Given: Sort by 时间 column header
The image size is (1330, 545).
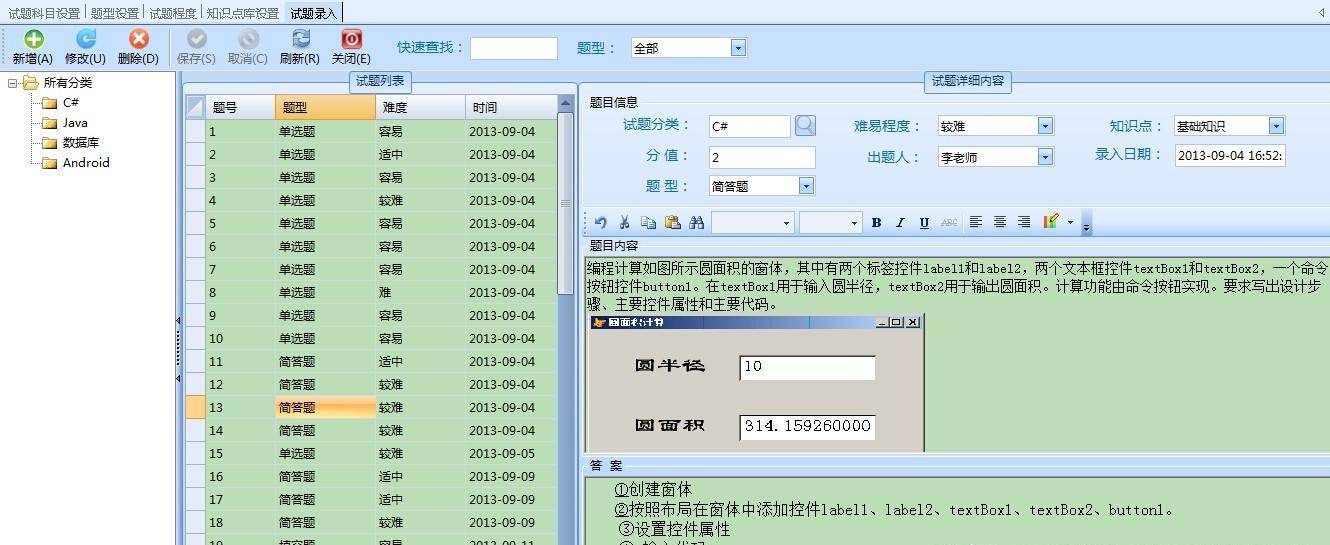Looking at the screenshot, I should click(x=511, y=107).
